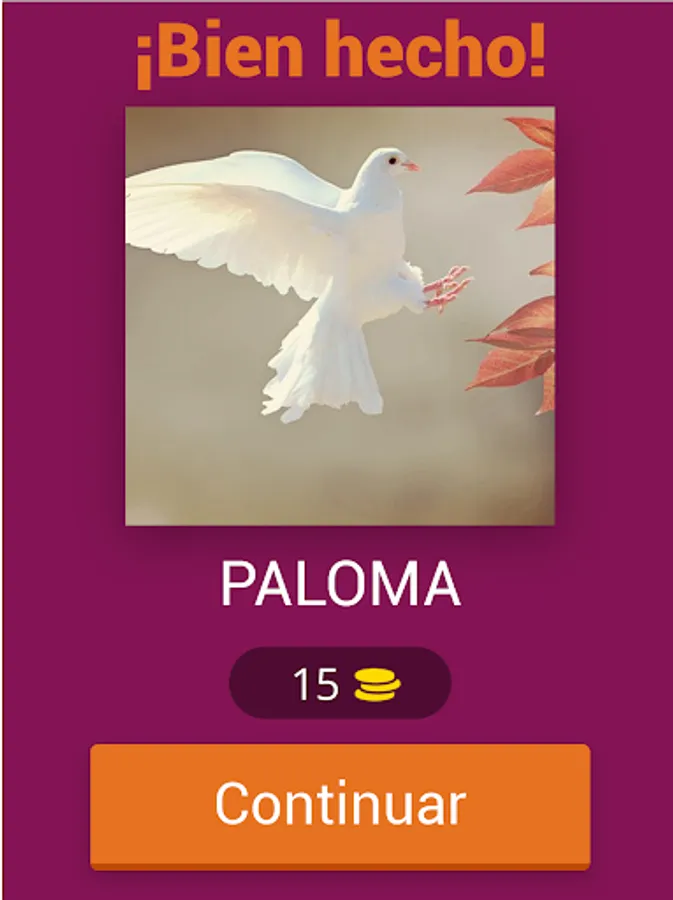Click the letter P in PALOMA
673x900 pixels.
(x=238, y=585)
